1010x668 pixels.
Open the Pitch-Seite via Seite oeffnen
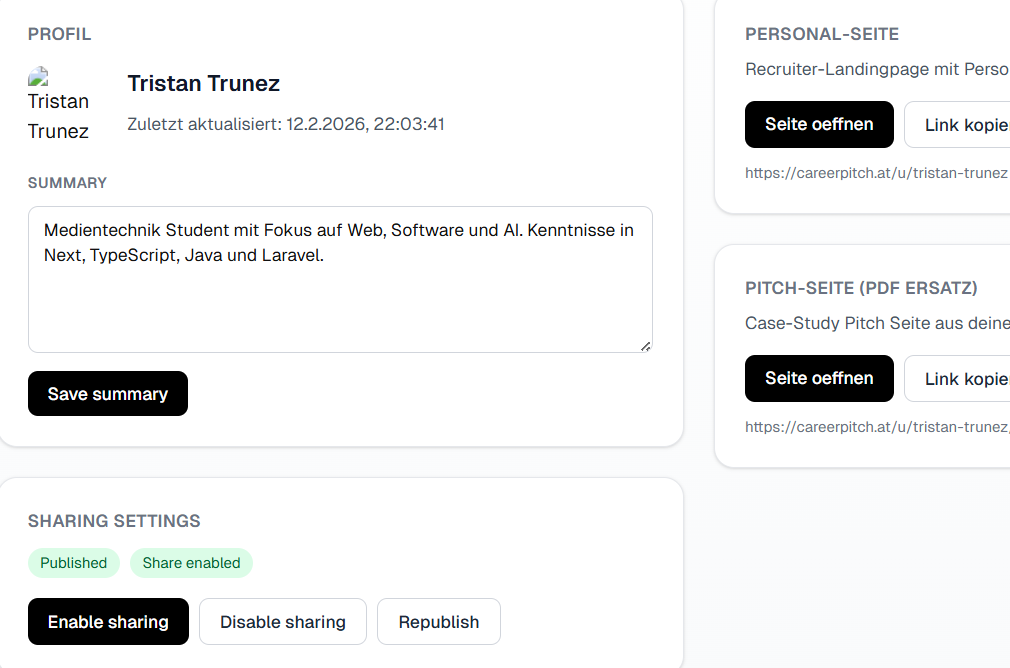point(819,379)
